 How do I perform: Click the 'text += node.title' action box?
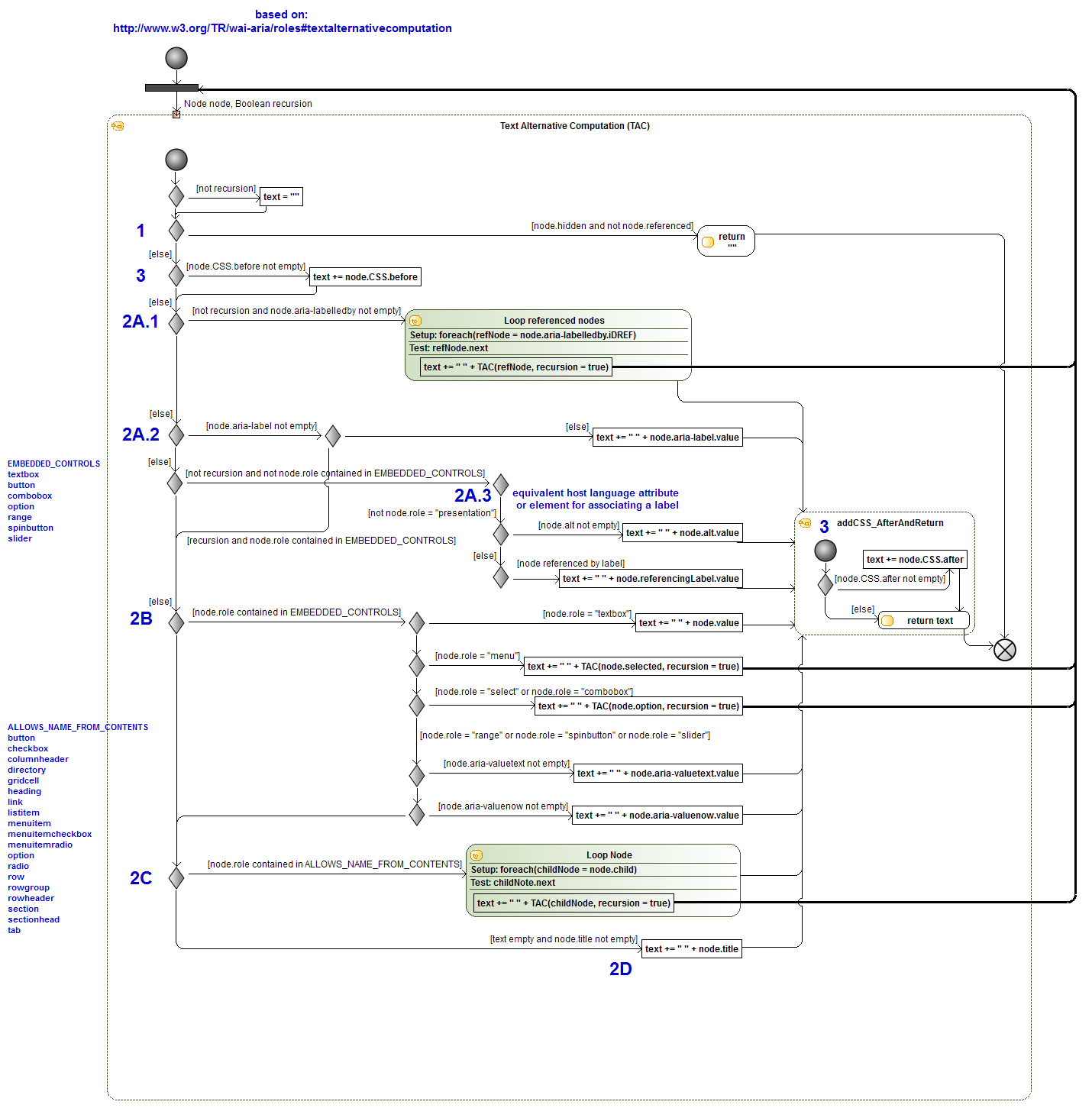(x=691, y=949)
